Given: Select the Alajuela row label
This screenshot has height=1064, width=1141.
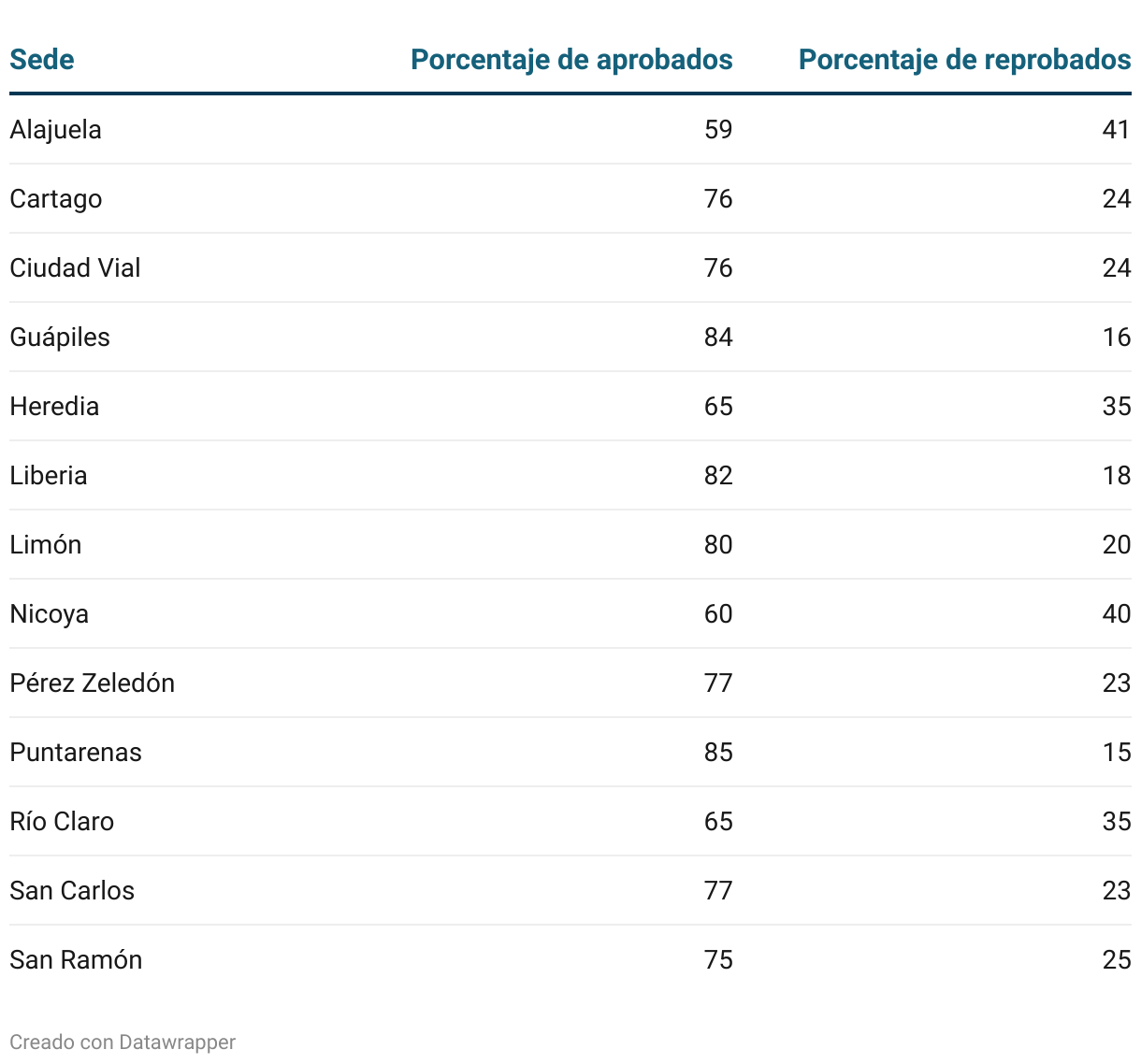Looking at the screenshot, I should click(x=55, y=129).
